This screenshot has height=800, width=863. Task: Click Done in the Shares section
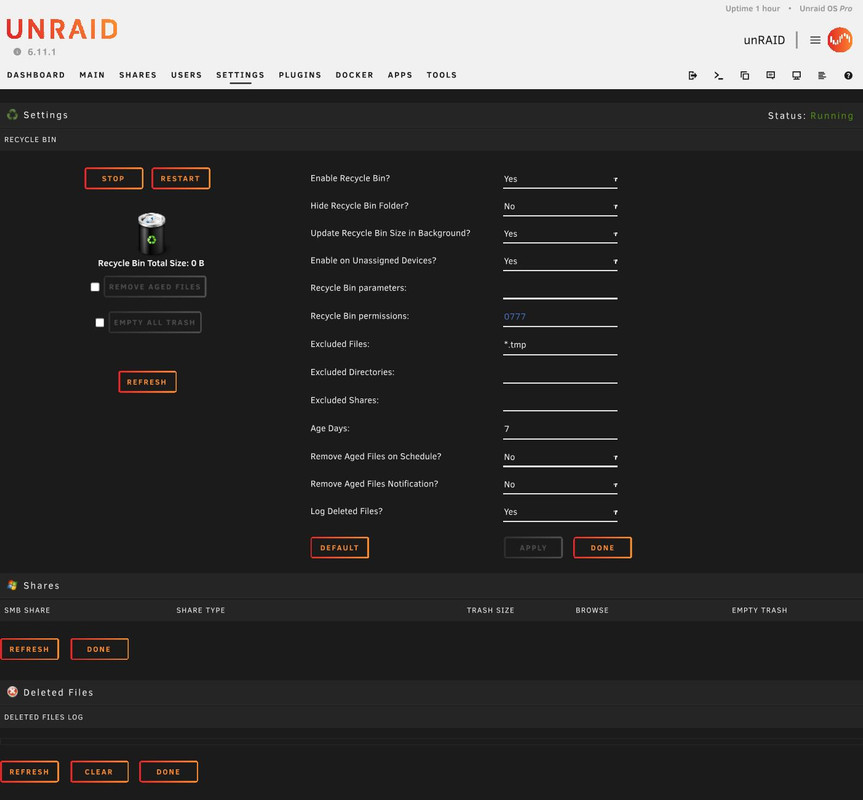click(x=100, y=649)
